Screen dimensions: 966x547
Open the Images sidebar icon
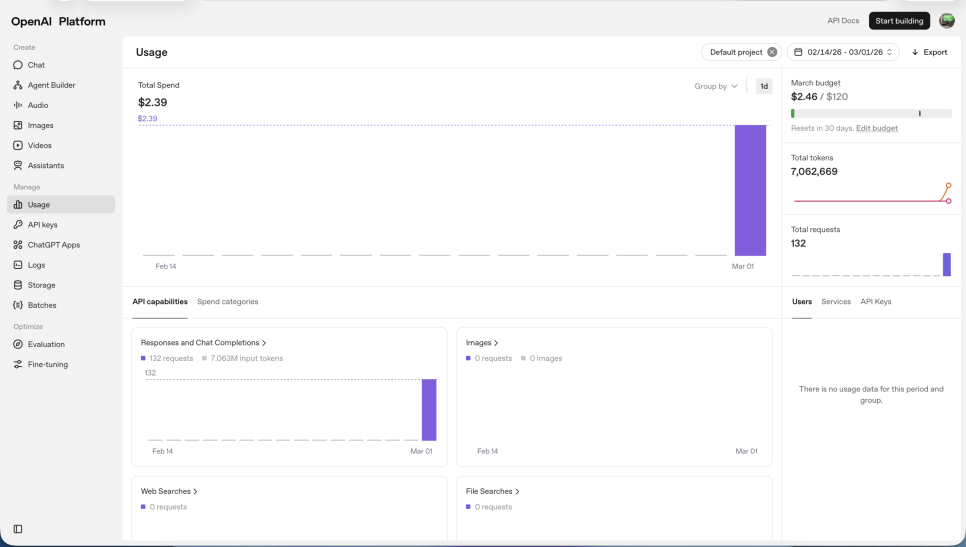pos(18,125)
